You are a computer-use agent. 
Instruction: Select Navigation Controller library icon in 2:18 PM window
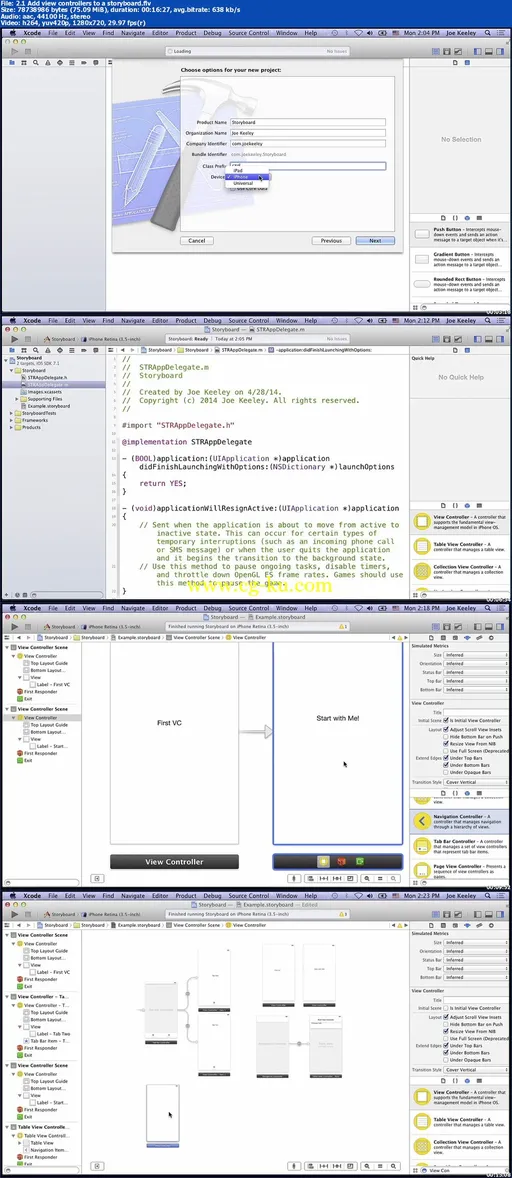click(423, 822)
